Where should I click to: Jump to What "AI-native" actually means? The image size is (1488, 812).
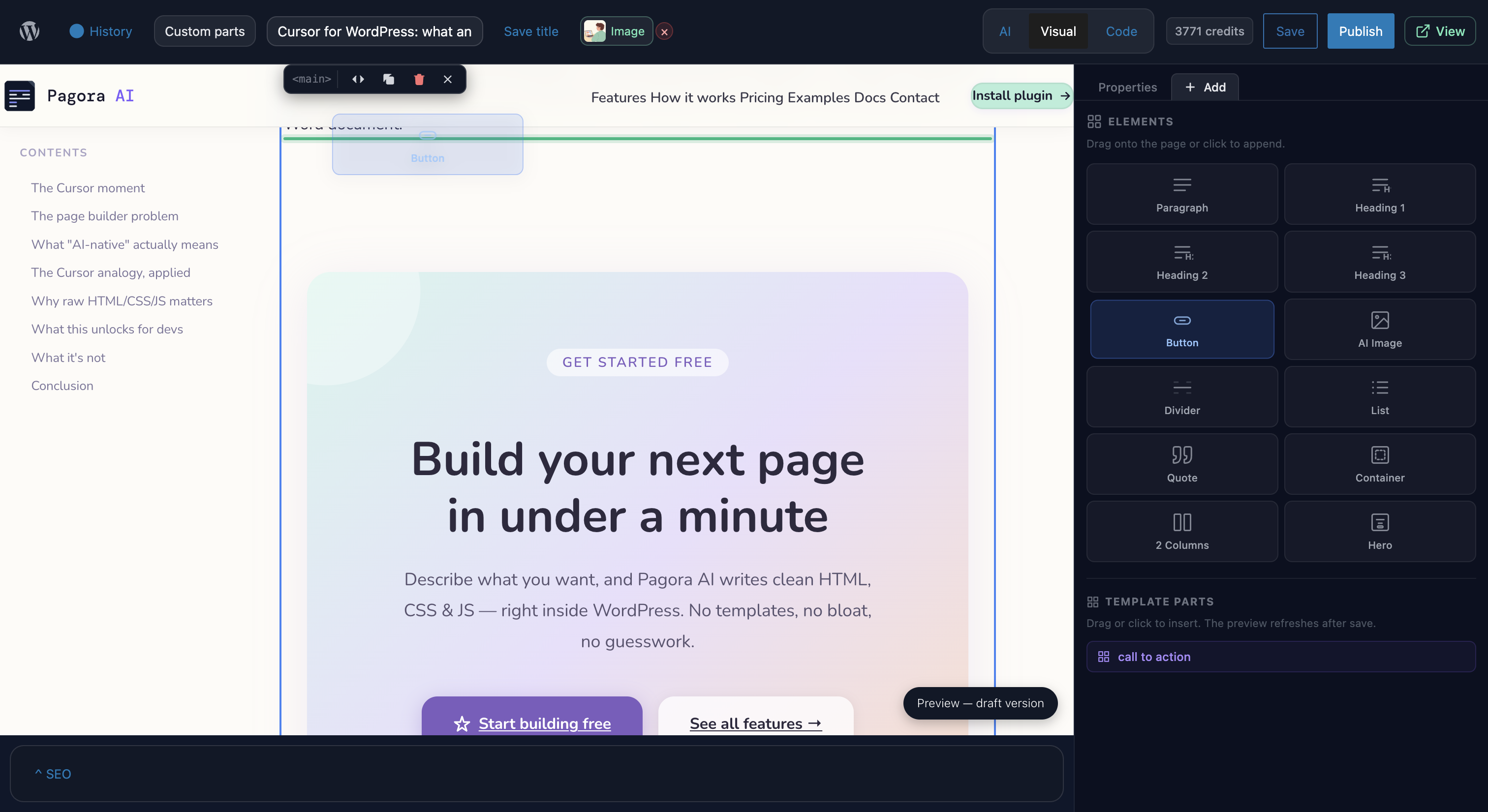coord(125,245)
